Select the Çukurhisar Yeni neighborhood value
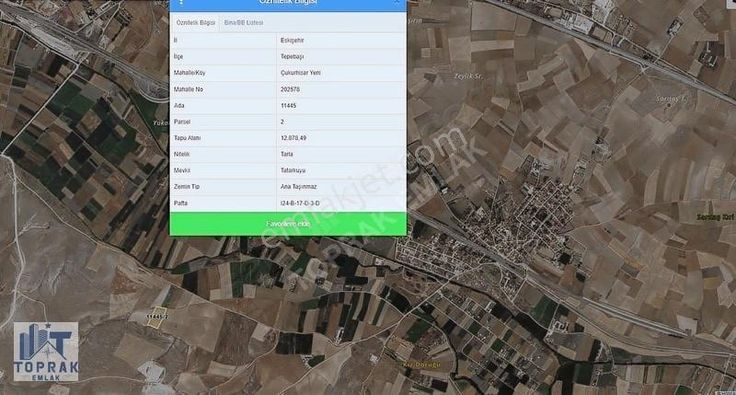 coord(300,73)
